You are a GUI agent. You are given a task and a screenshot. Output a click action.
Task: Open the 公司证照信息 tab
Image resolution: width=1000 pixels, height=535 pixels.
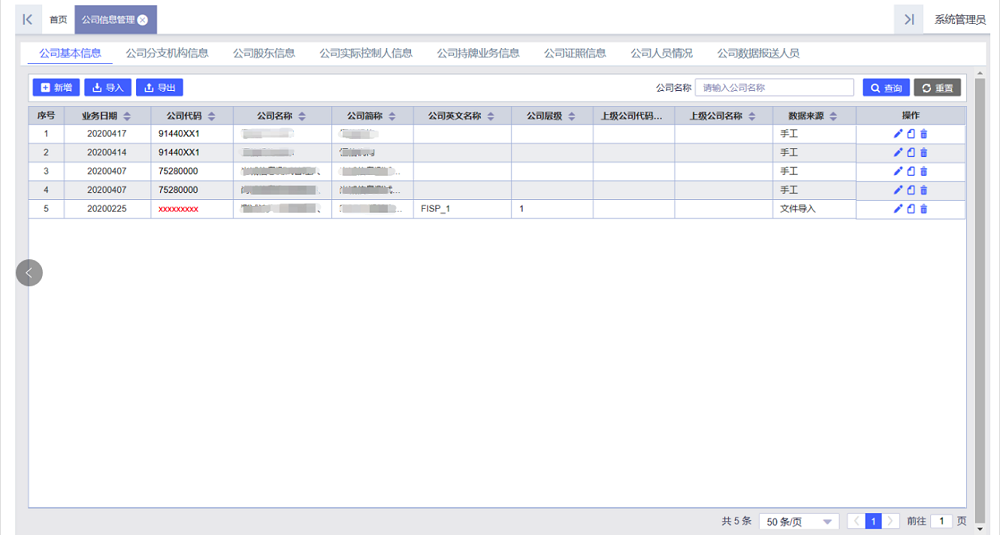pyautogui.click(x=575, y=53)
